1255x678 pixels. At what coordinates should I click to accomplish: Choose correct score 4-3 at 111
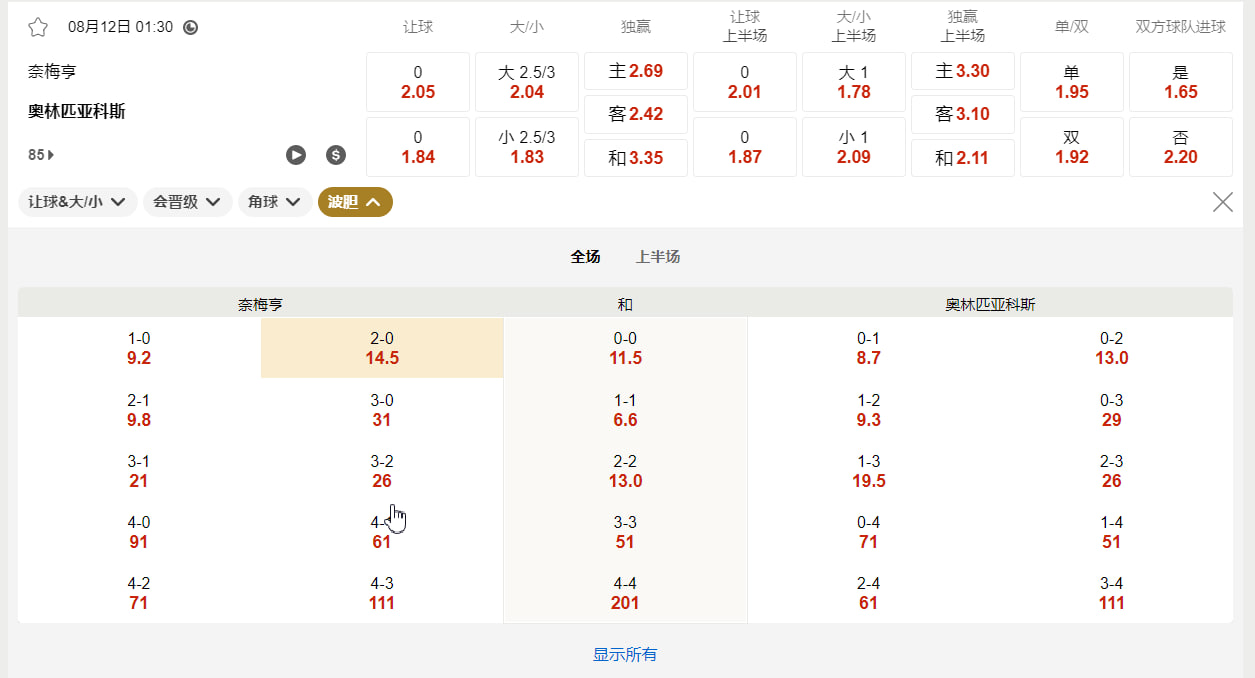[x=382, y=593]
